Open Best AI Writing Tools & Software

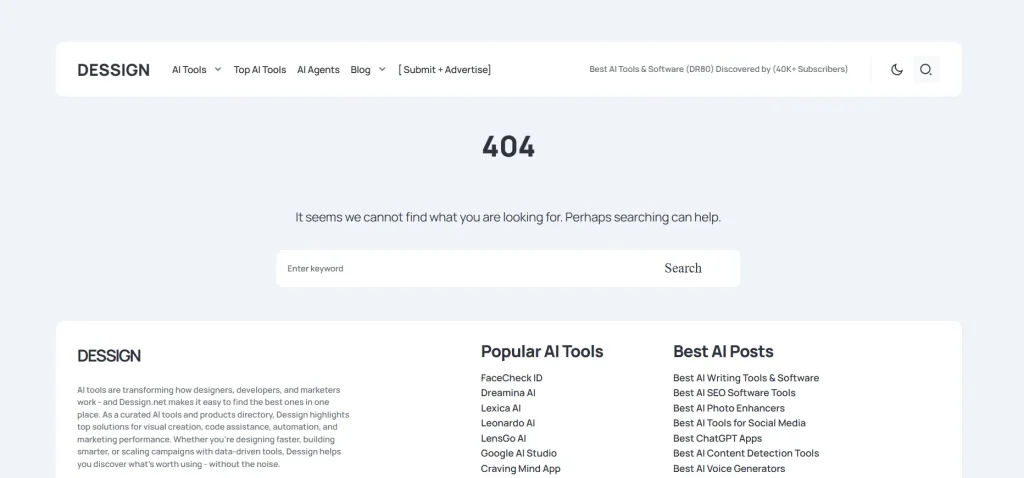746,378
